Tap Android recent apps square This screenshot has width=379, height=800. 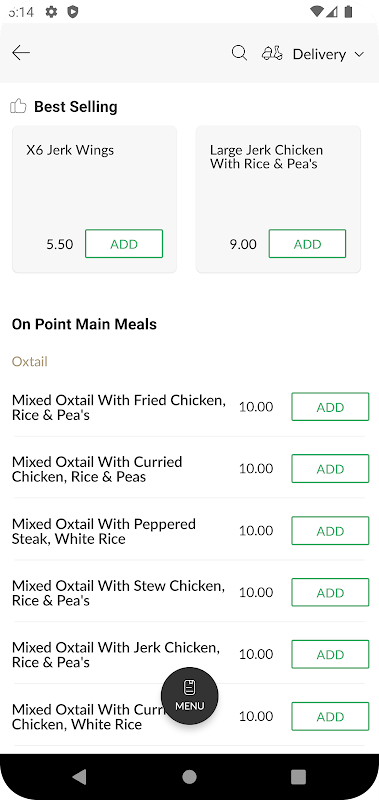point(298,777)
